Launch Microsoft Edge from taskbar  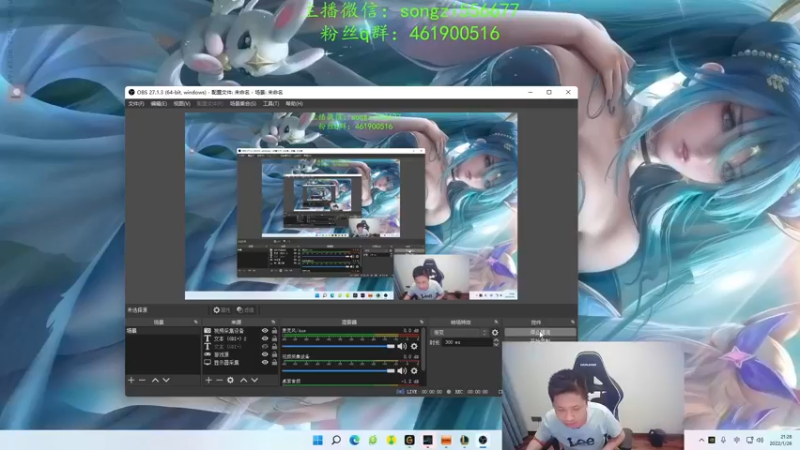click(354, 440)
